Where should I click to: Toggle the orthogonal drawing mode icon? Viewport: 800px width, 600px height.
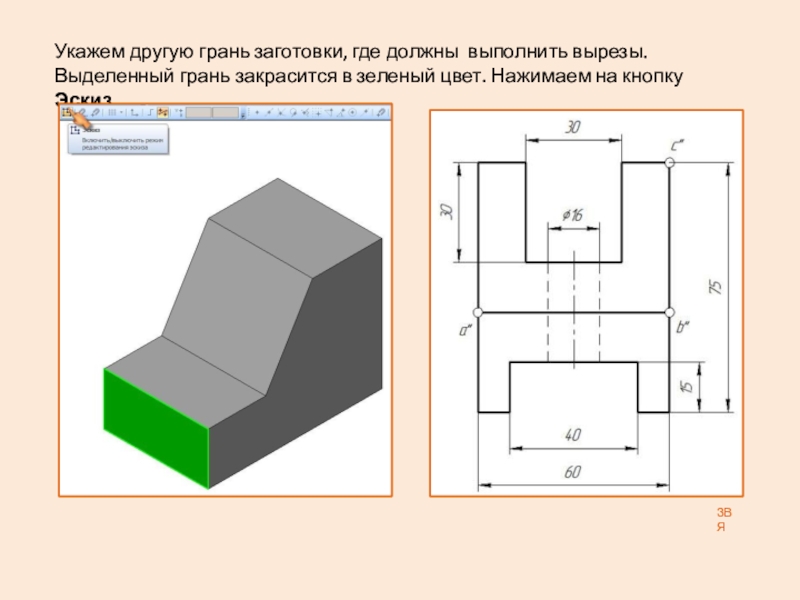coord(151,112)
